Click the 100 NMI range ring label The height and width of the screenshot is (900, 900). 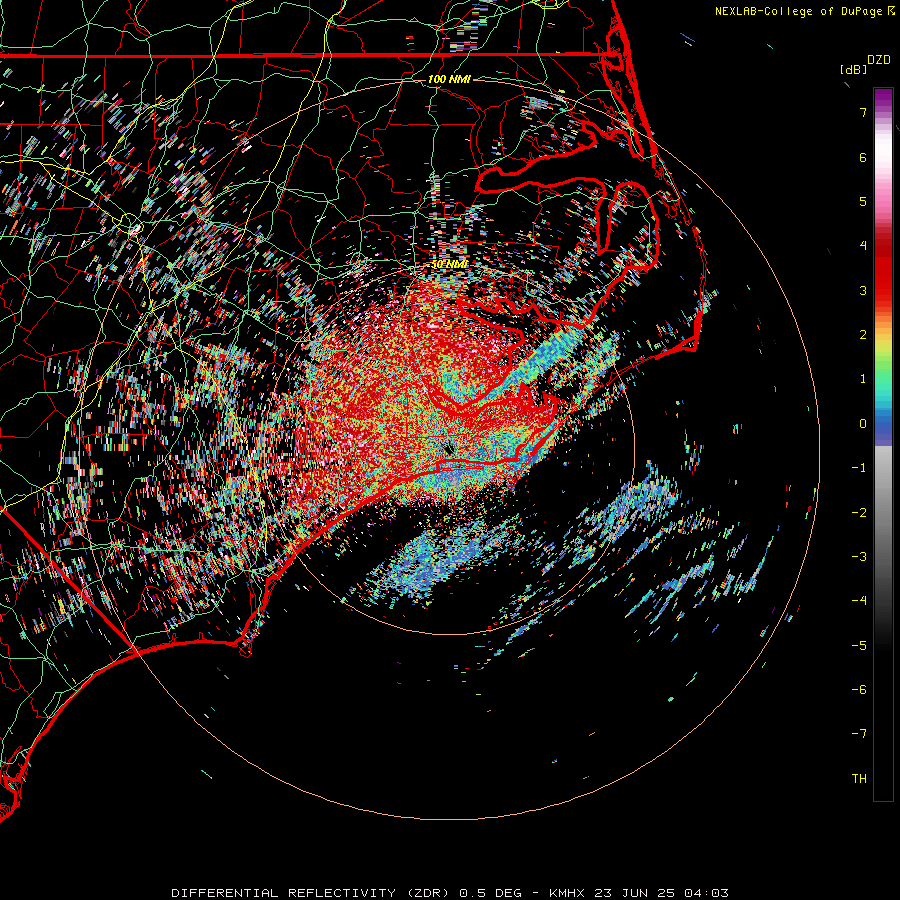coord(449,79)
